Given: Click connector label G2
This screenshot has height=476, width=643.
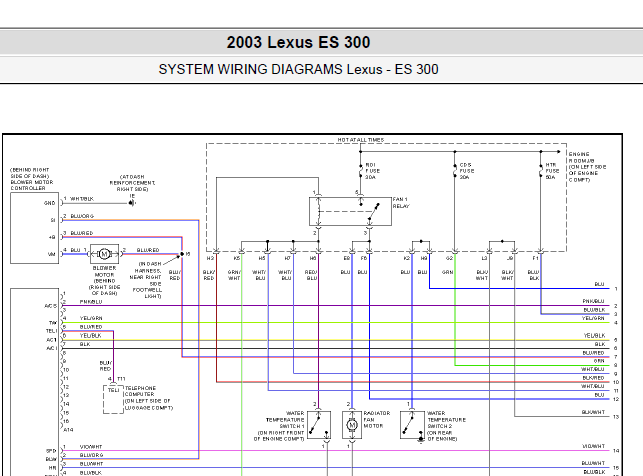Looking at the screenshot, I should pyautogui.click(x=449, y=258).
